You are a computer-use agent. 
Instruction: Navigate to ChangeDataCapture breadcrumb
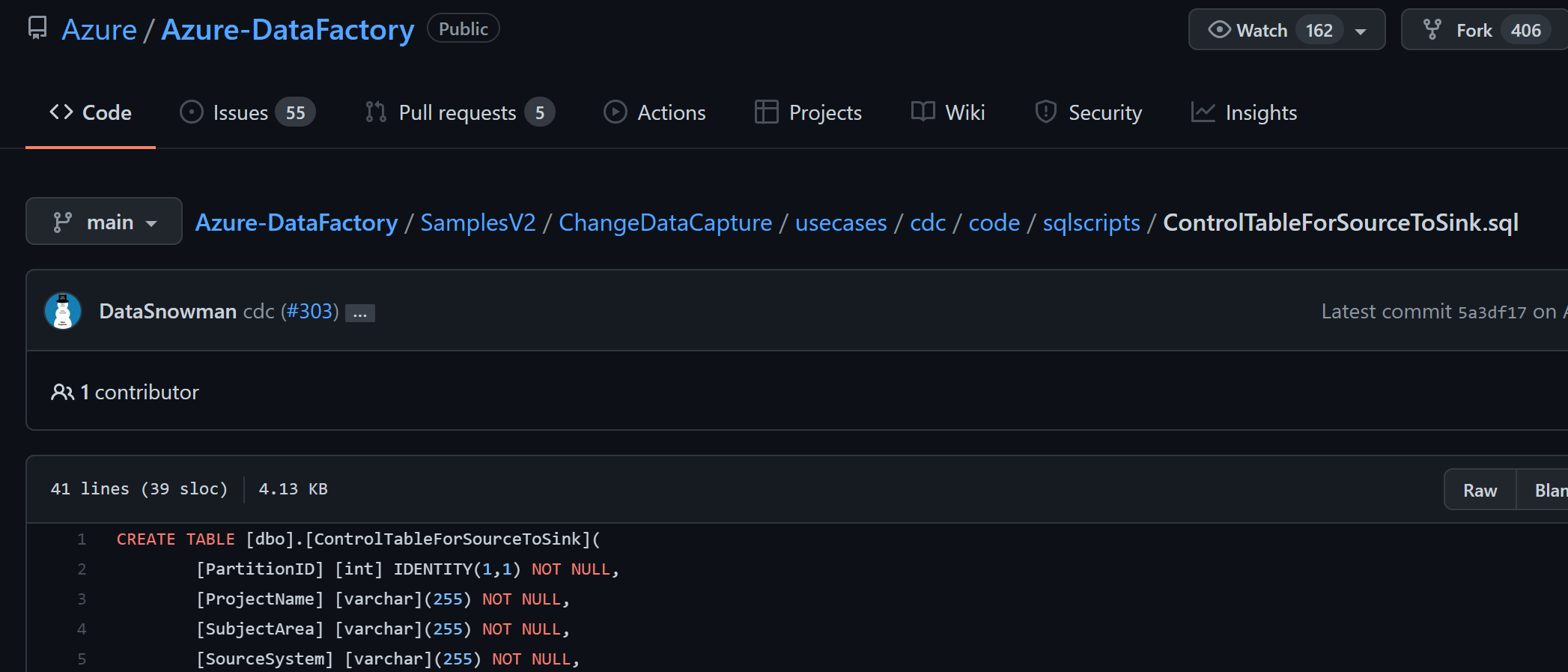coord(665,223)
